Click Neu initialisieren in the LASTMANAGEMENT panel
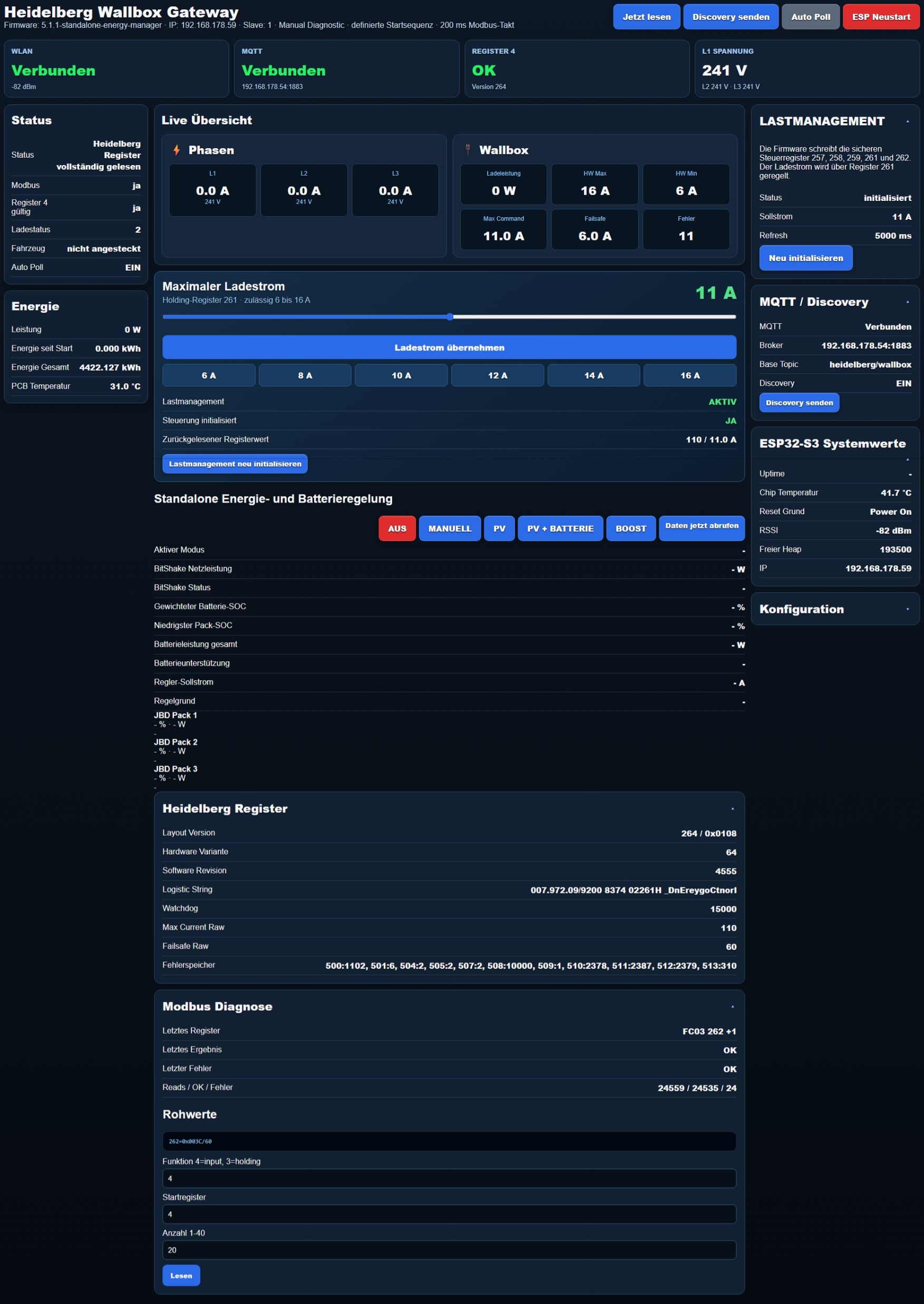The image size is (924, 1304). 805,258
